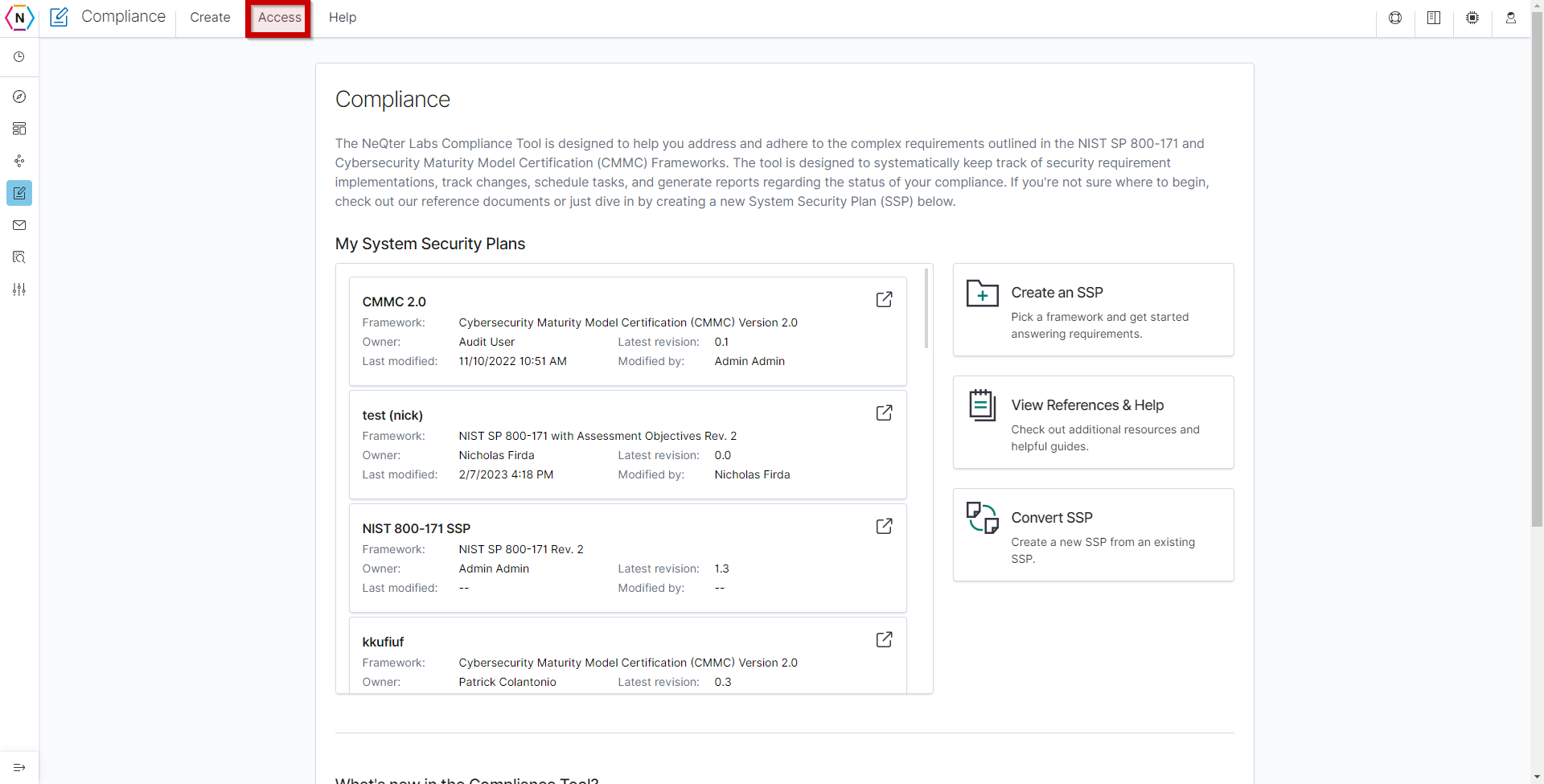Click framework text NIST SP 800-171 Rev. 2

click(x=521, y=549)
